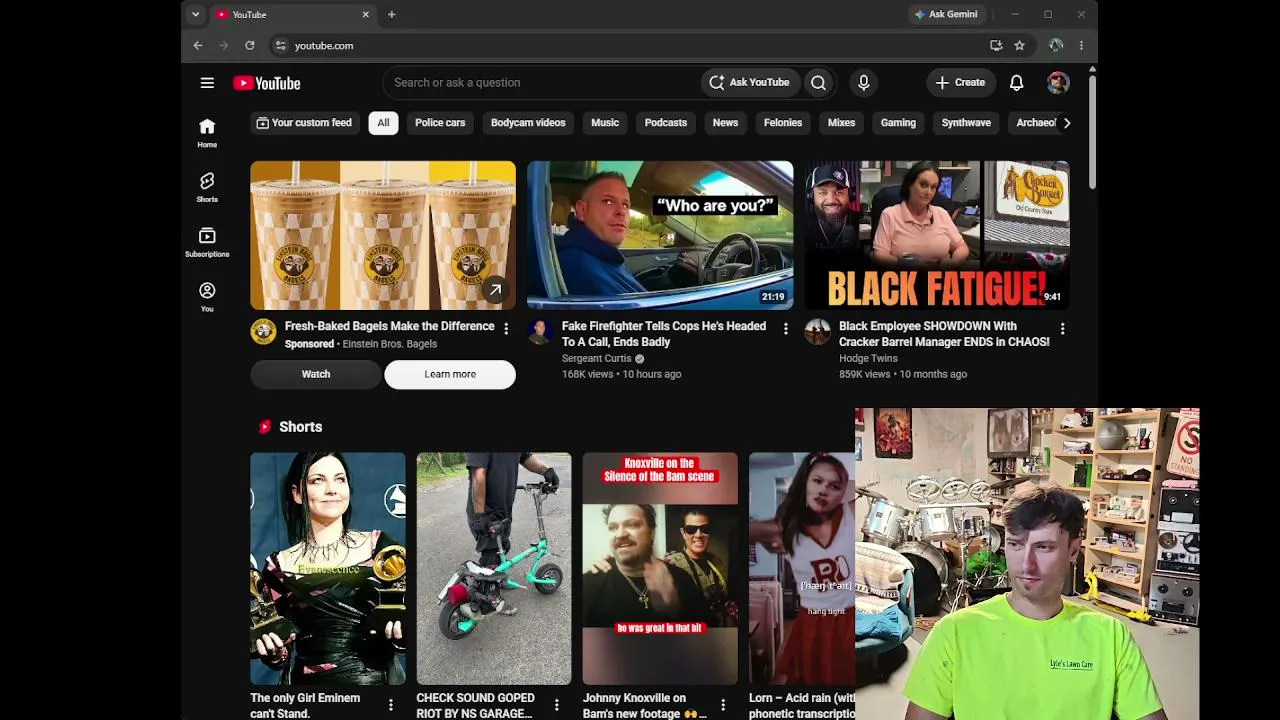Click the install app icon in address bar
Screen dimensions: 1280x720
pyautogui.click(x=996, y=45)
